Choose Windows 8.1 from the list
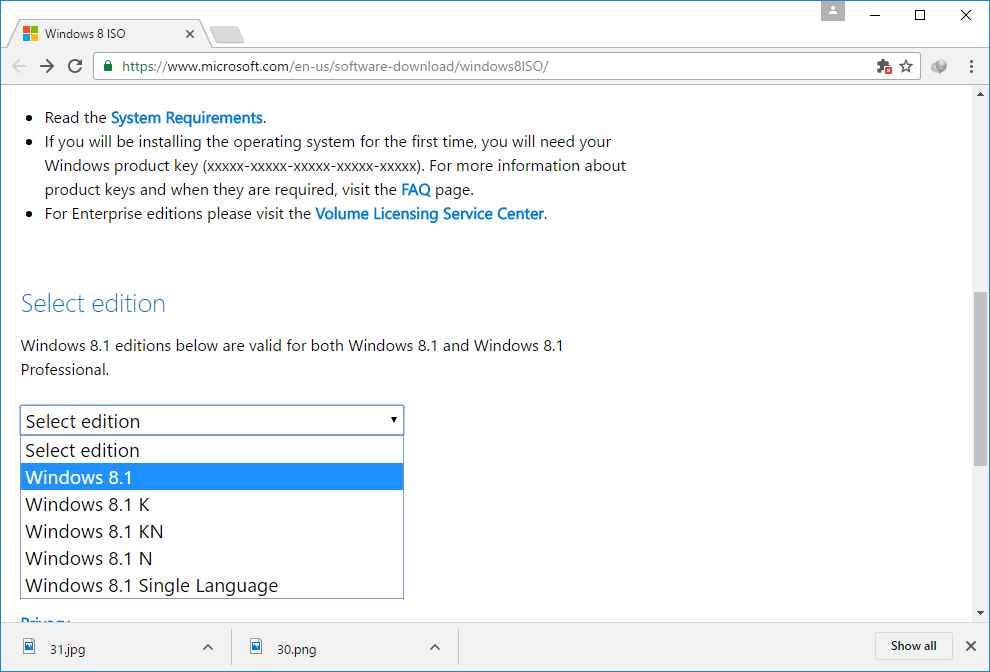Screen dimensions: 990x672 (212, 477)
